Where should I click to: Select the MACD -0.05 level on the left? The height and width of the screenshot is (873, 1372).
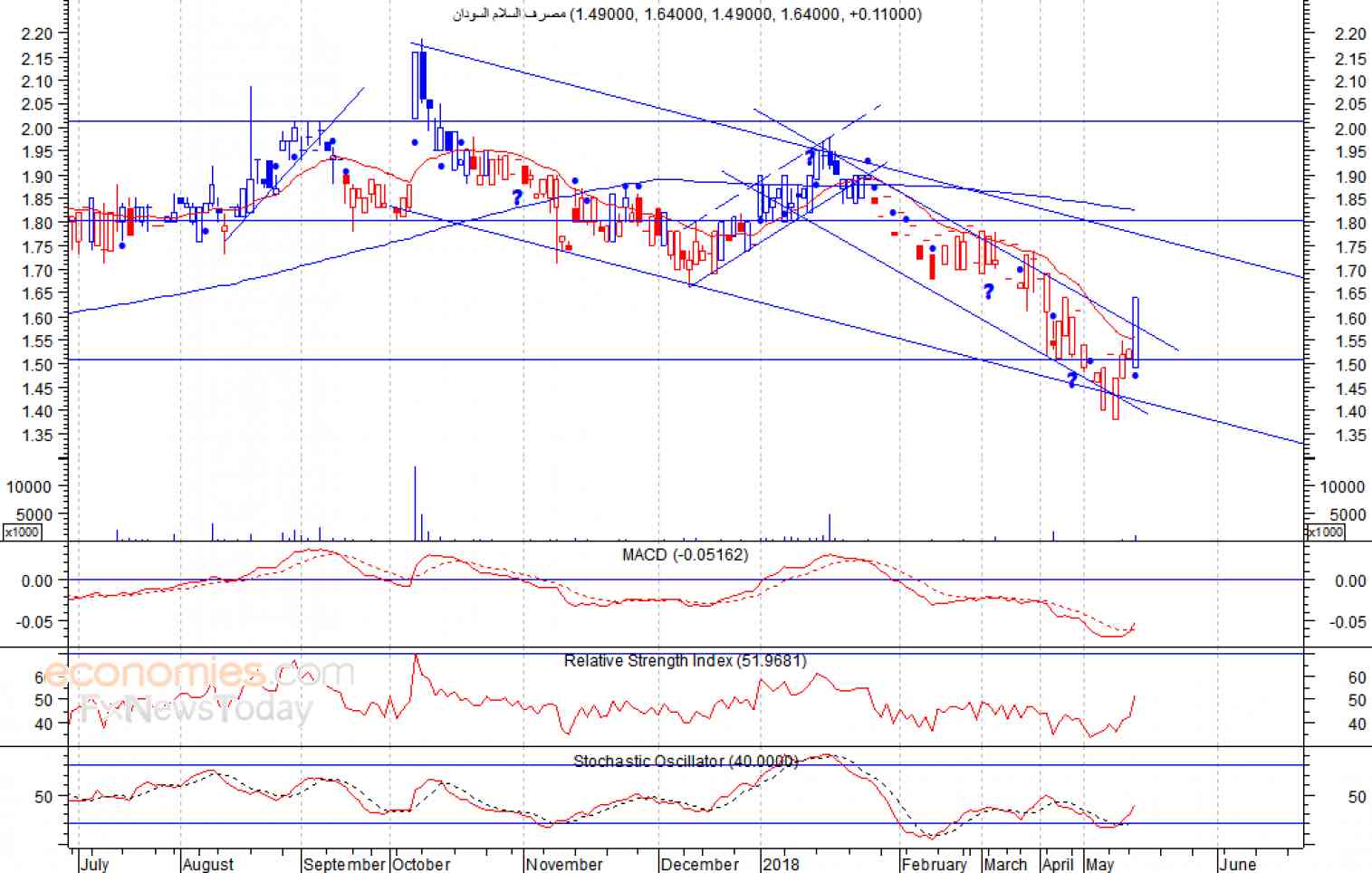tap(34, 622)
